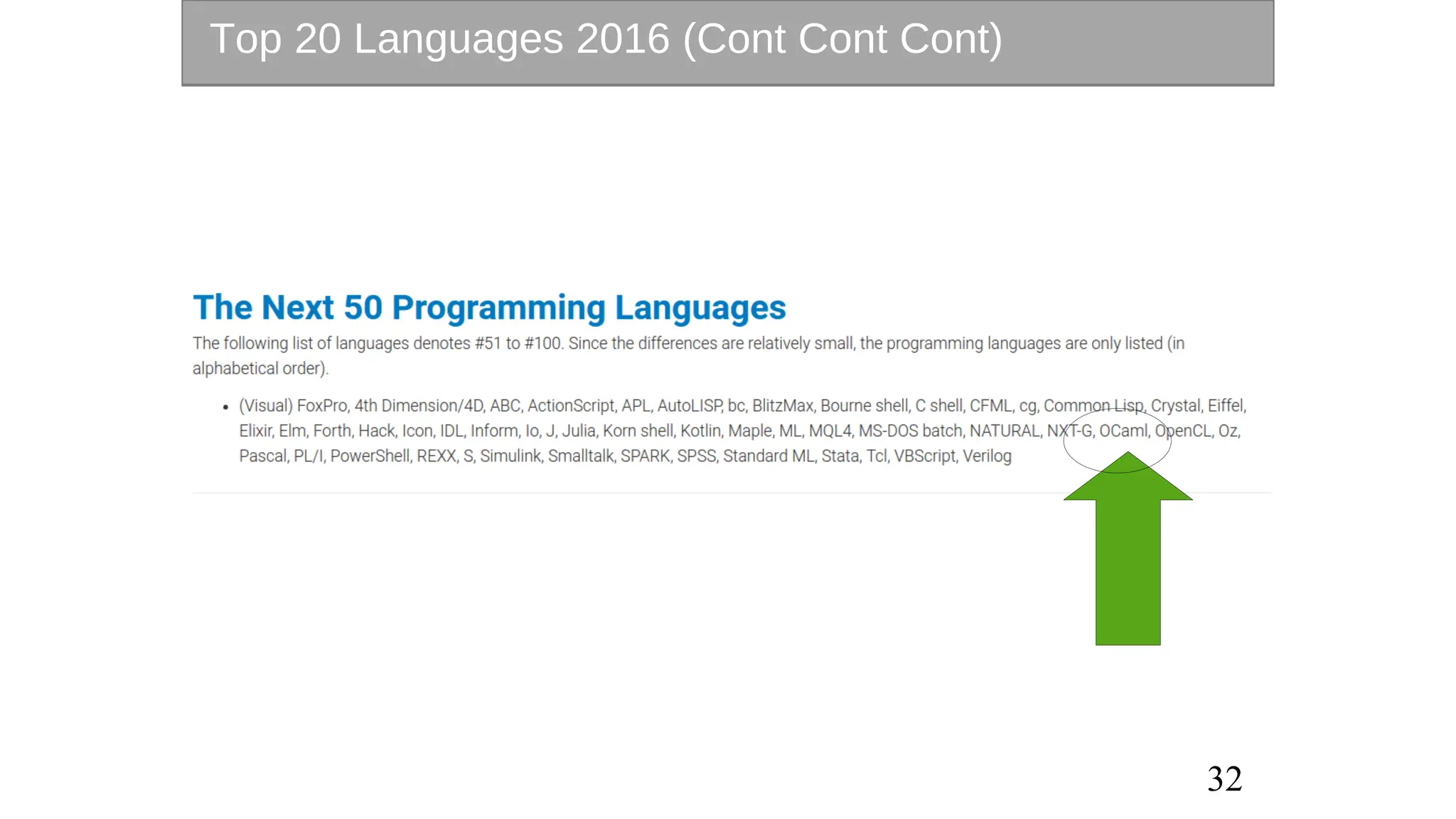Screen dimensions: 1456x819
Task: Click 'Bourne shell' in the list
Action: (x=864, y=406)
